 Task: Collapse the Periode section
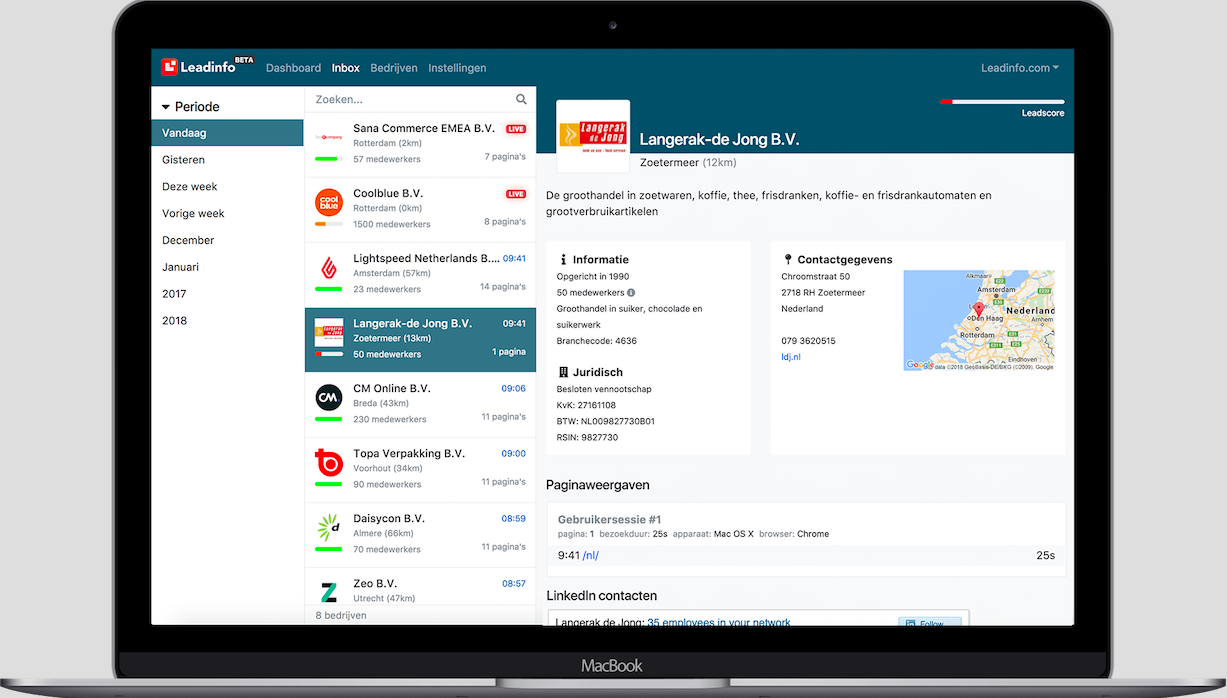(165, 107)
